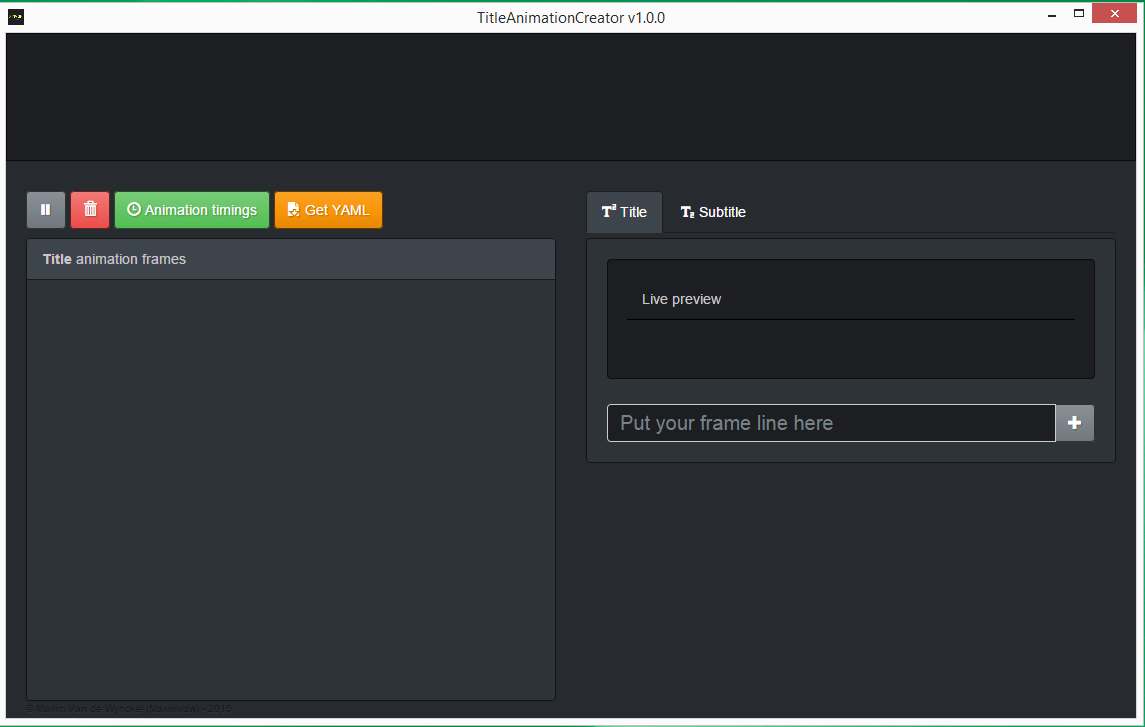Select the Title tab
Screen dimensions: 1145x727
click(x=624, y=212)
